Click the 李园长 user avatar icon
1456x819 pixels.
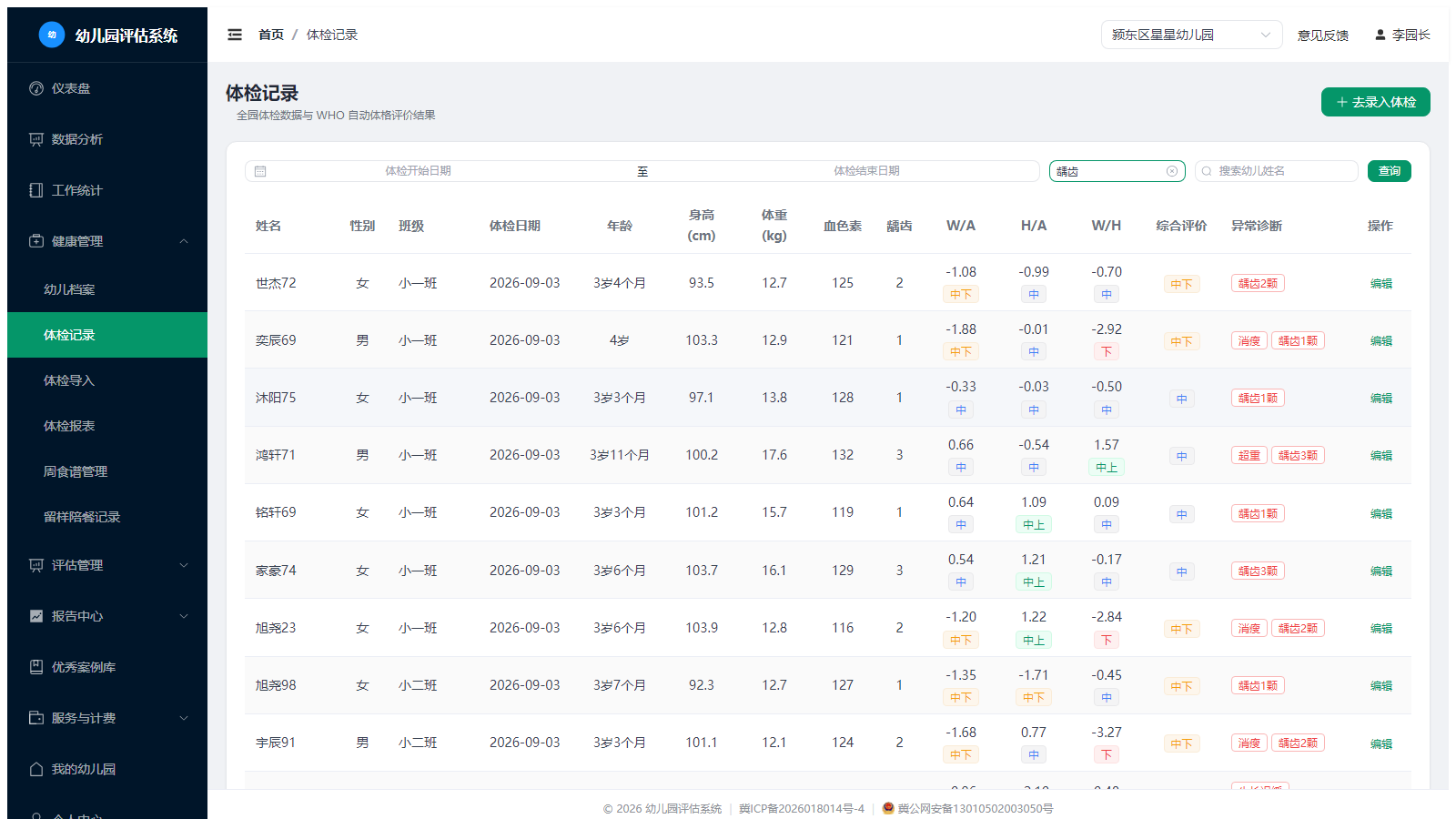click(1380, 35)
